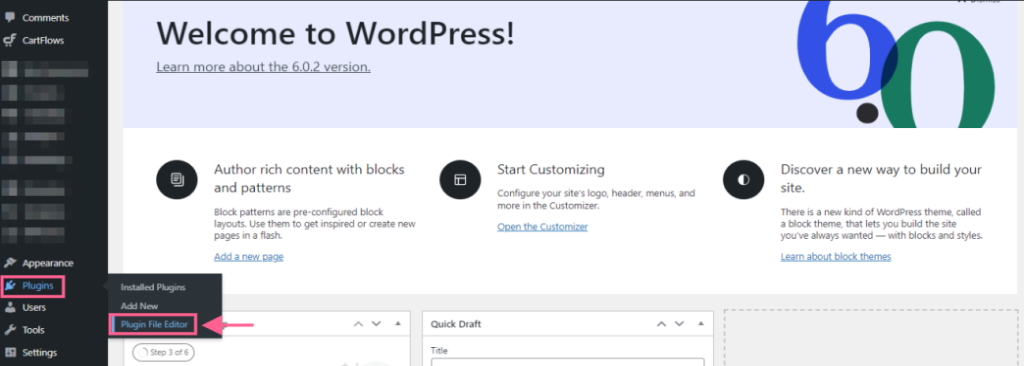Click 'Add a new page' link
Viewport: 1024px width, 366px height.
(x=249, y=257)
